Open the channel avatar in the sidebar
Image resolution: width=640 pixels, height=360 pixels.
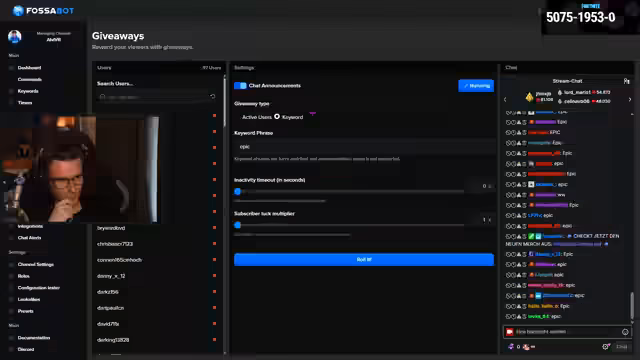pos(15,37)
